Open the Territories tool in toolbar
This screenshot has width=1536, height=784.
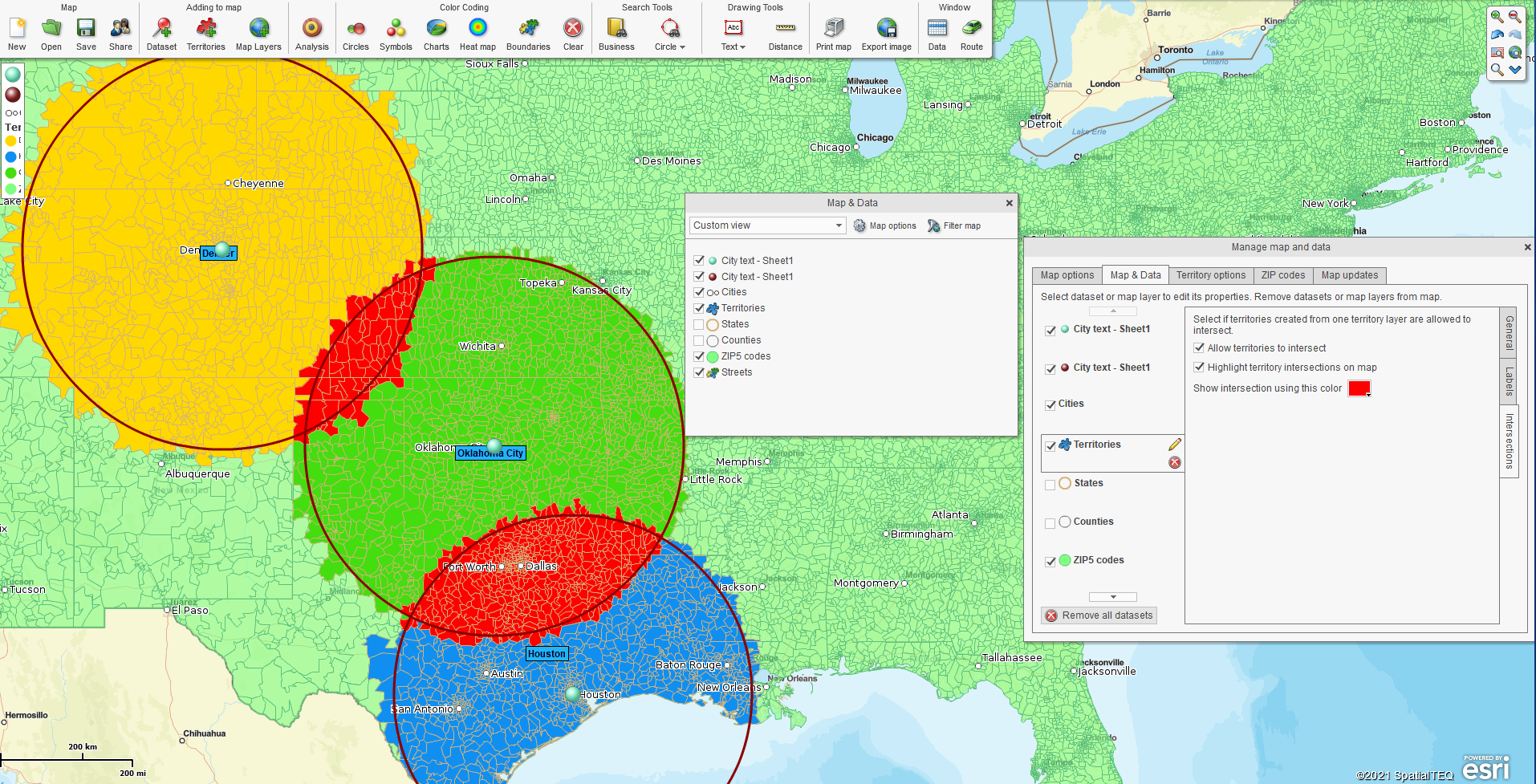206,35
